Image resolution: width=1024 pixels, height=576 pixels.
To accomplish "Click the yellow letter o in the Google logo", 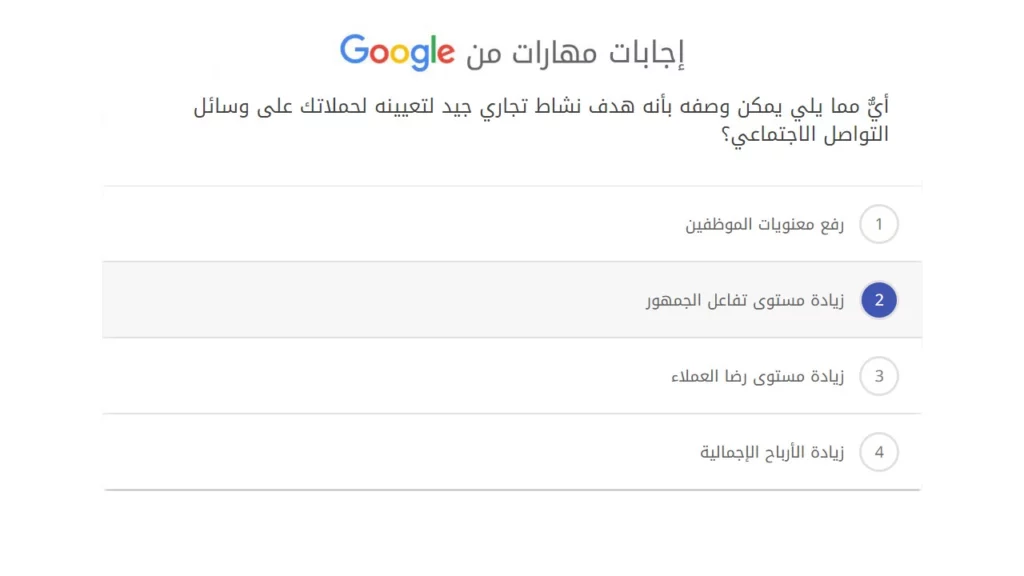I will [400, 54].
